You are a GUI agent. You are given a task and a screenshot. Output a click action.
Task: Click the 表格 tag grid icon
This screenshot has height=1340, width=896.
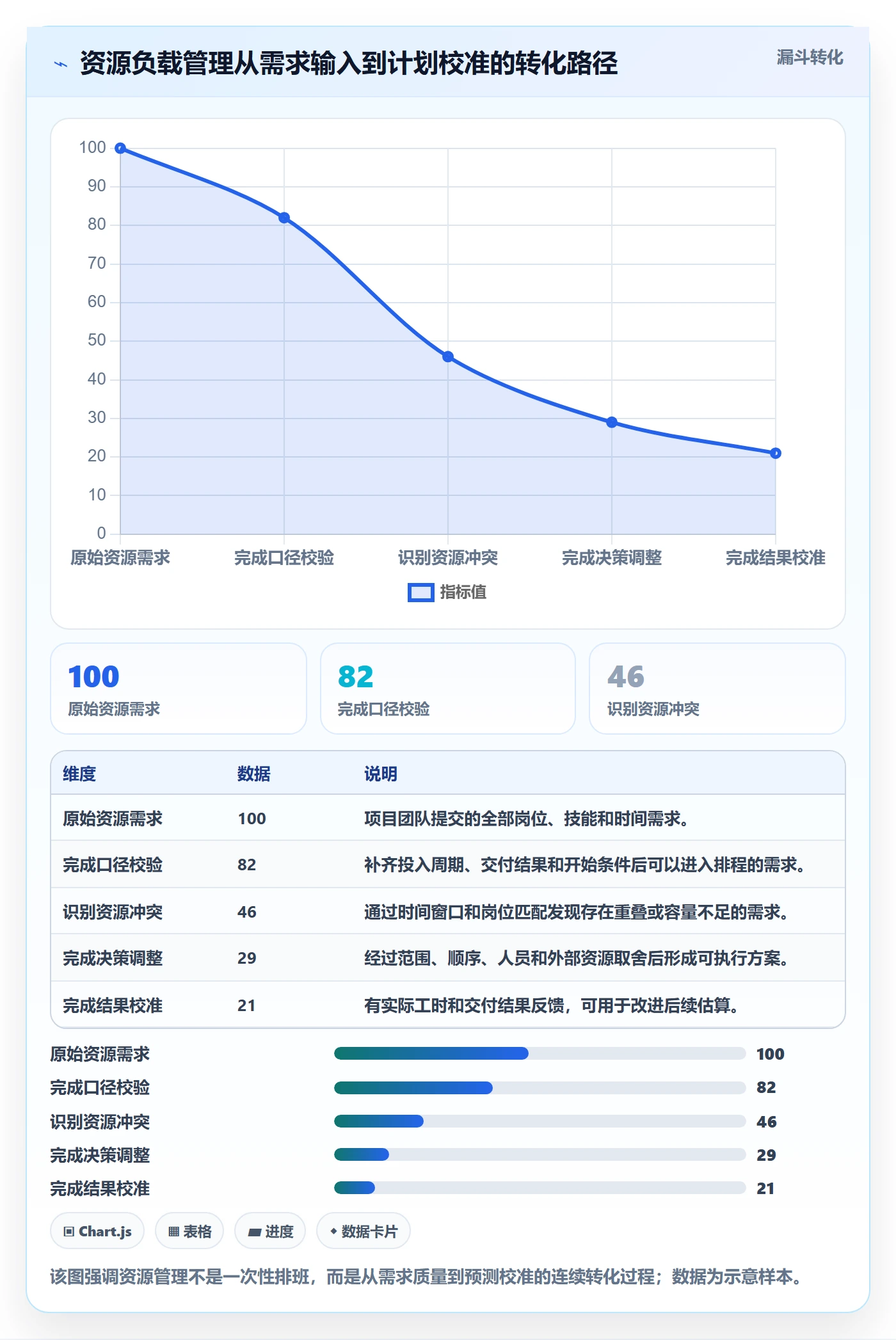coord(174,1231)
